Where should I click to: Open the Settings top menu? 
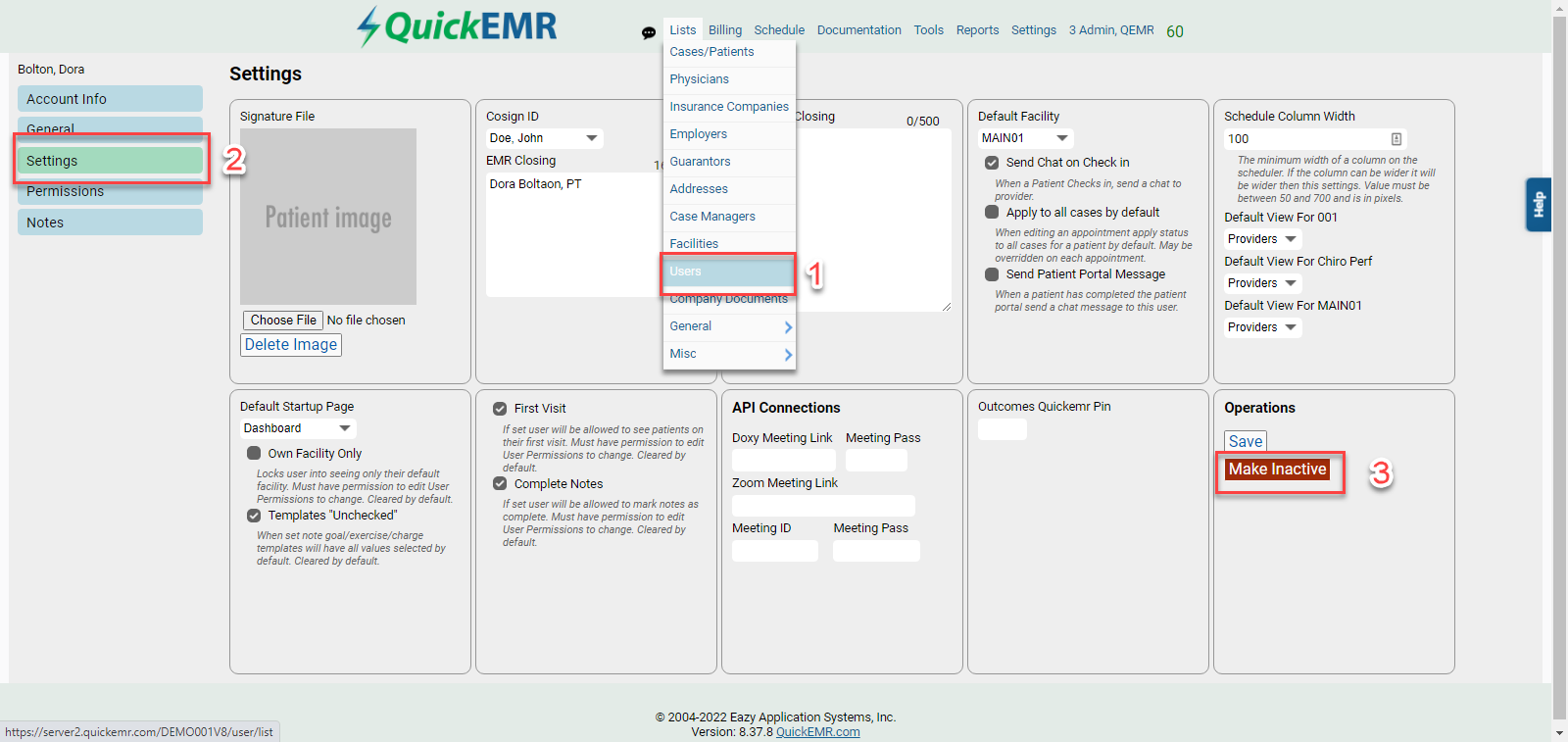pos(1034,30)
